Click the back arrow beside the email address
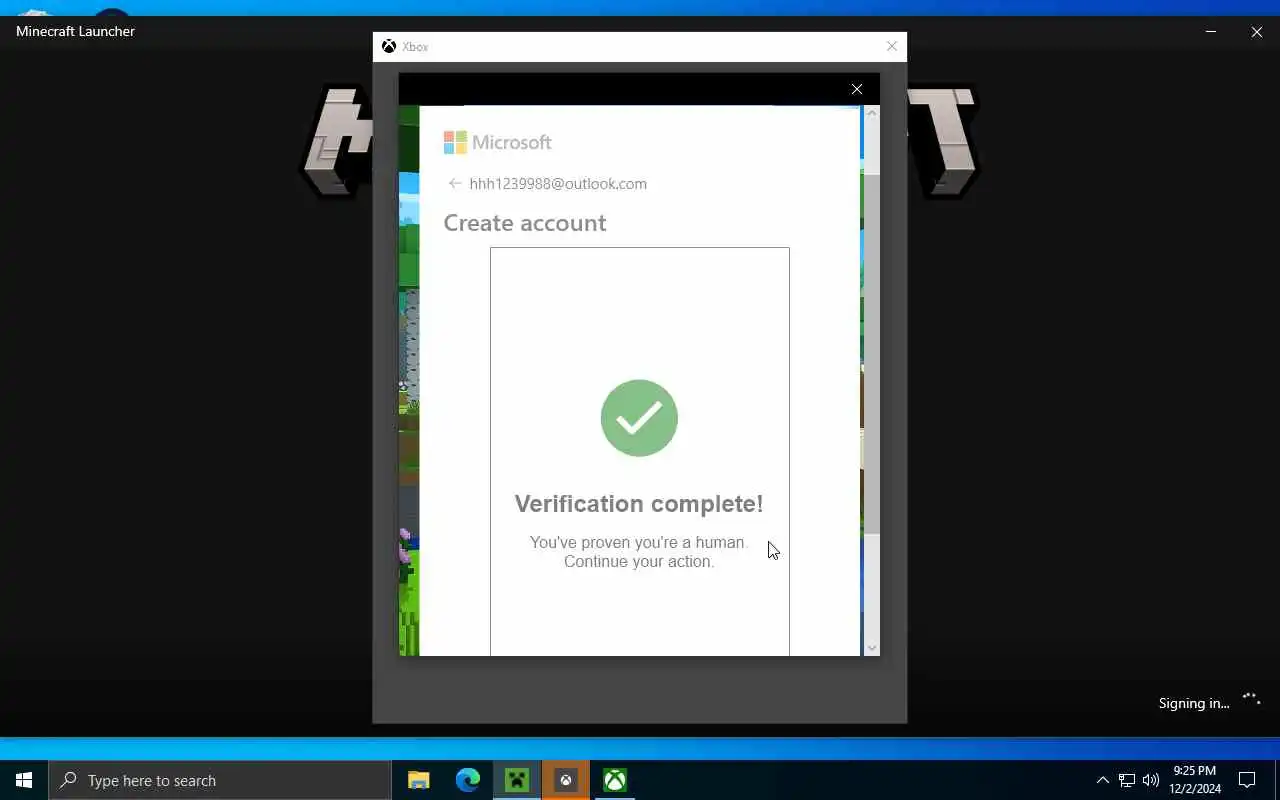 click(455, 184)
